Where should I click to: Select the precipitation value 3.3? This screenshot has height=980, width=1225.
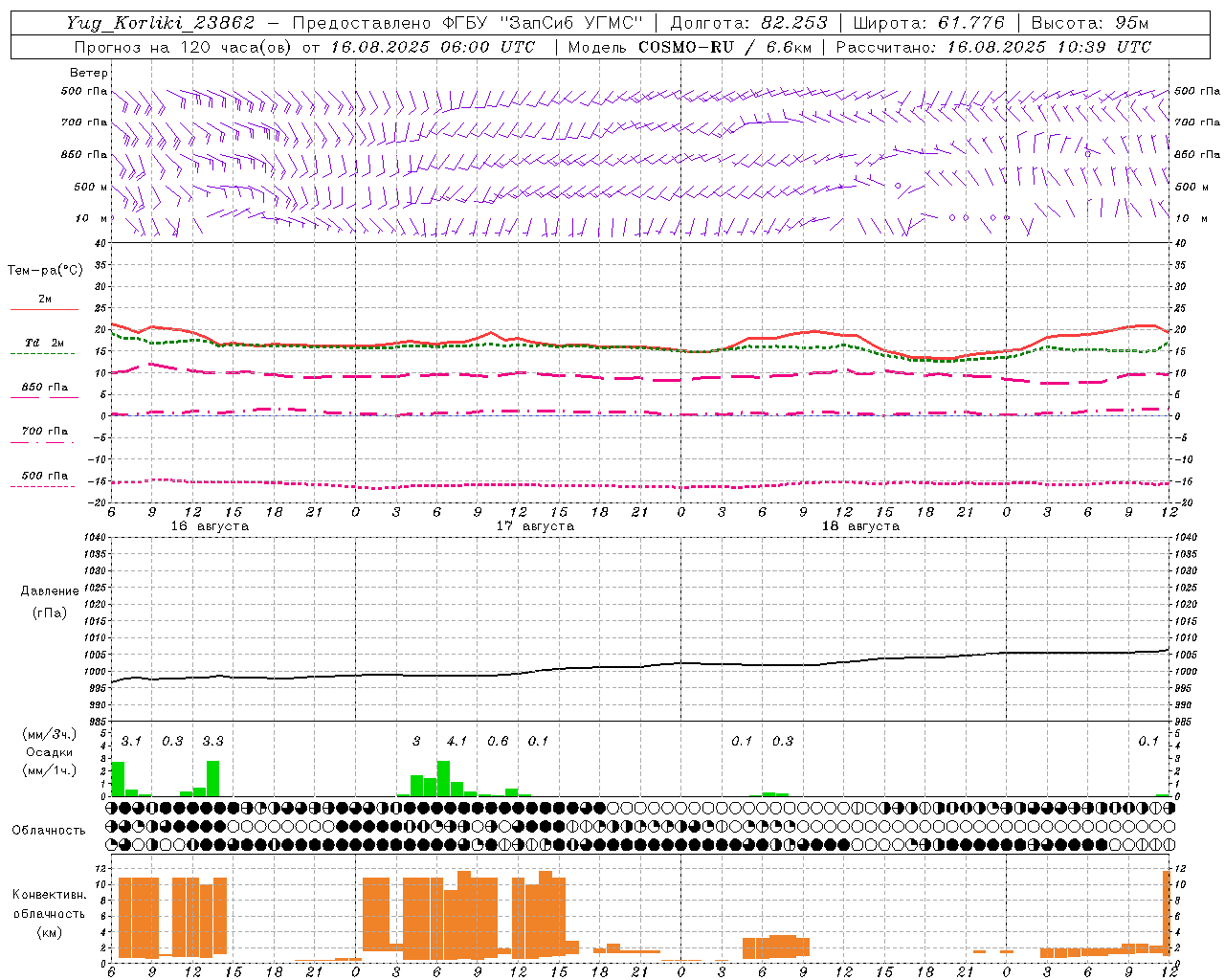pos(212,742)
